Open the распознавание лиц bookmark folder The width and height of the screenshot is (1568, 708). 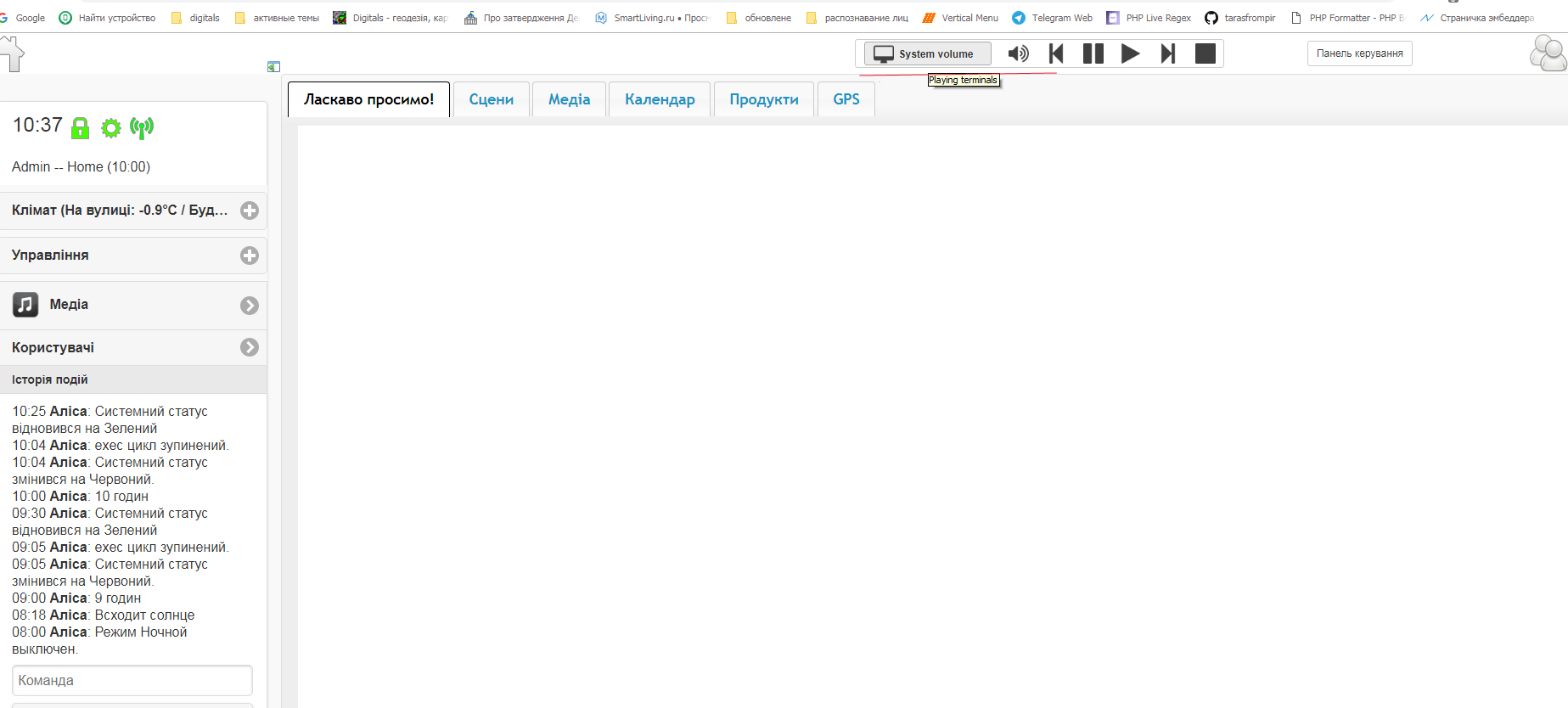[x=857, y=18]
